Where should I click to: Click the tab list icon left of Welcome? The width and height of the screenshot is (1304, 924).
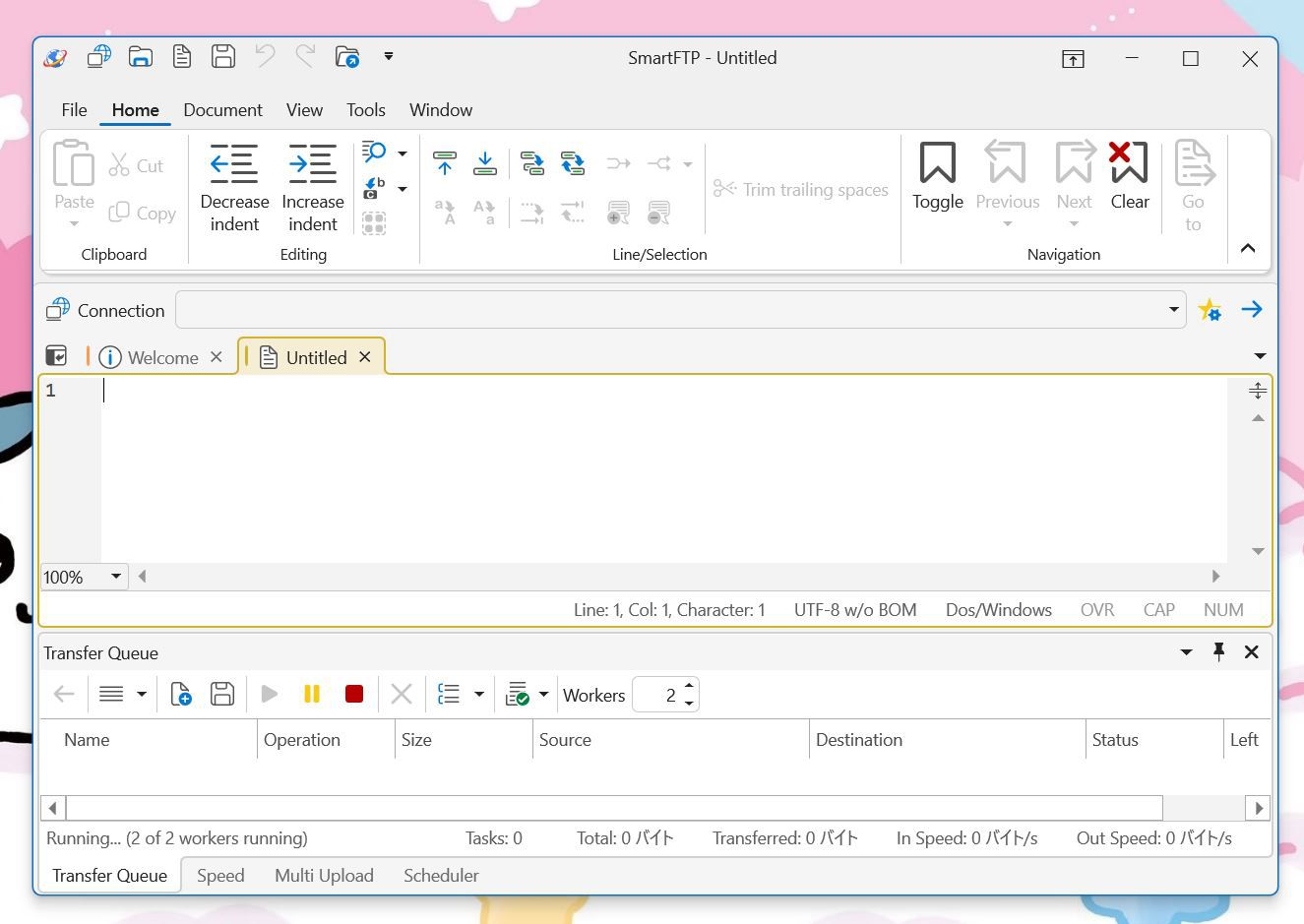pyautogui.click(x=56, y=356)
